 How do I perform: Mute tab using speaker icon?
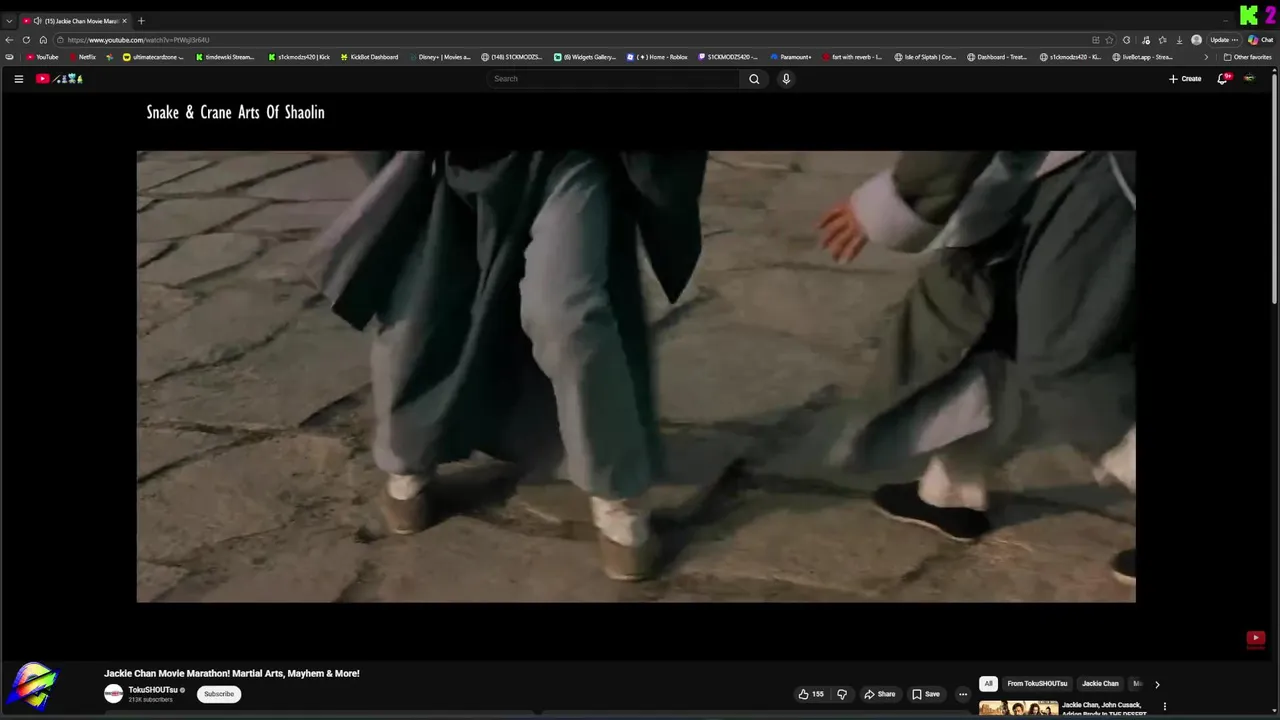[38, 21]
